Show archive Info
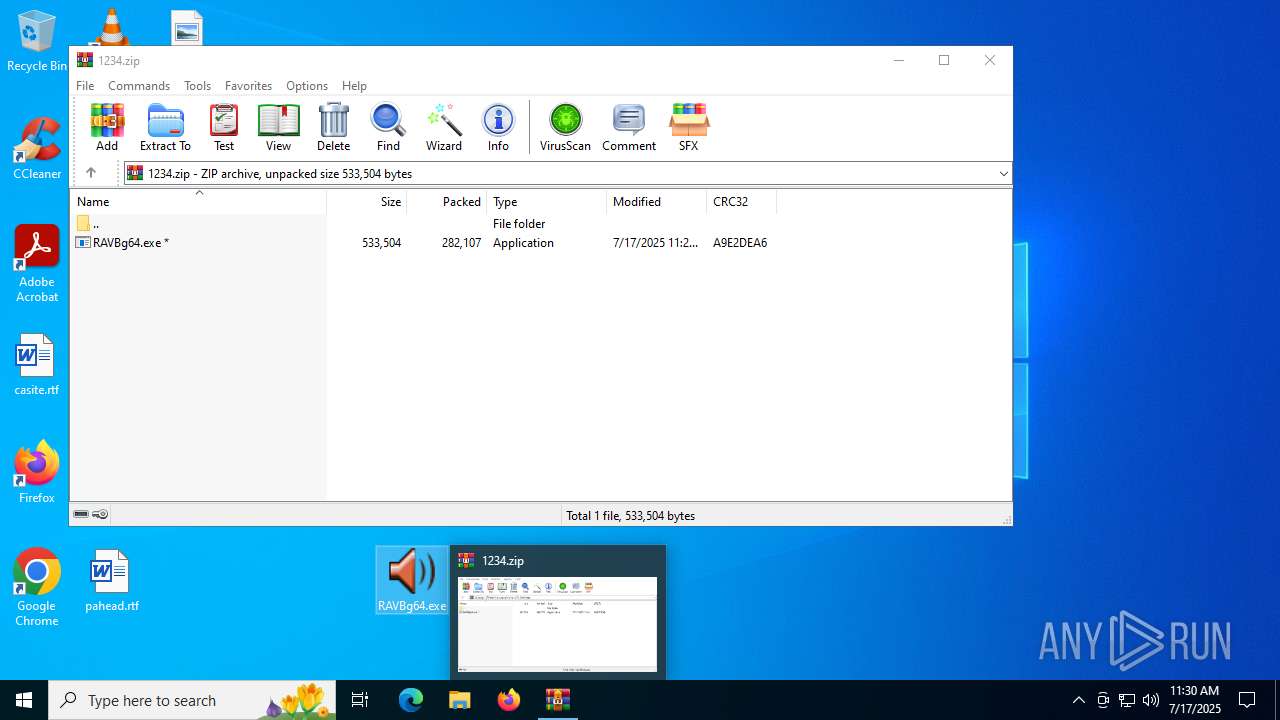 tap(498, 127)
